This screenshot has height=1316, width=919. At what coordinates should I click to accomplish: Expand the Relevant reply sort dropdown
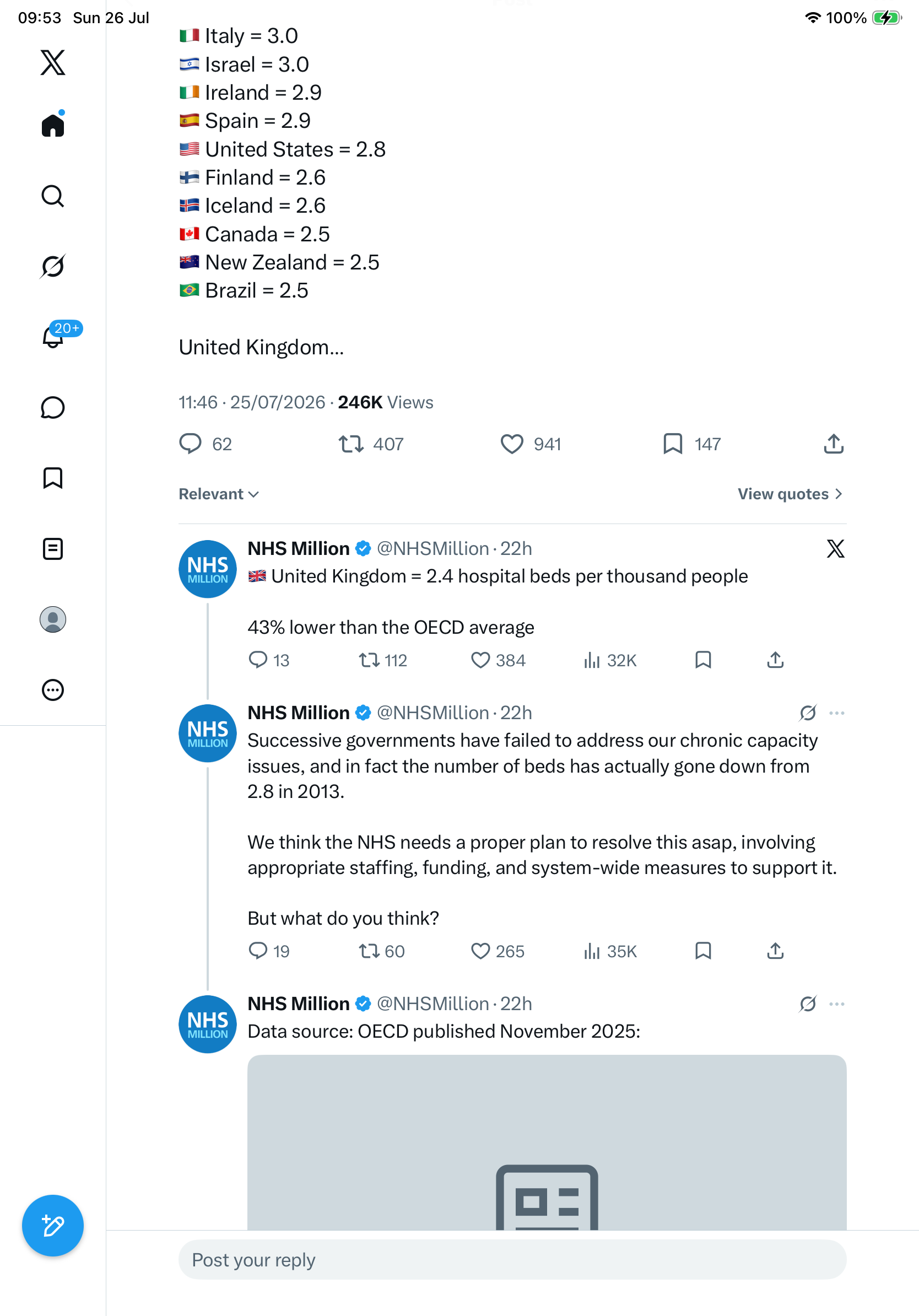[219, 494]
